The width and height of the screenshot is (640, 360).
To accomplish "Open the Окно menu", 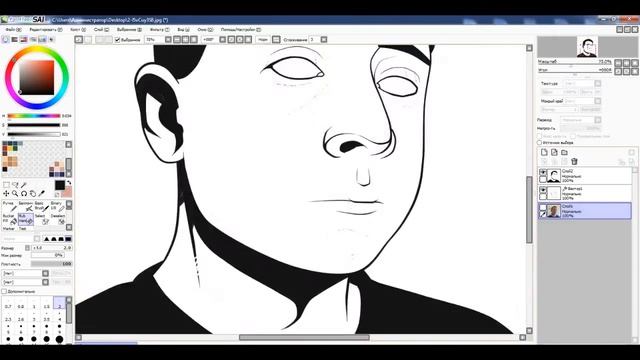I will (x=205, y=30).
